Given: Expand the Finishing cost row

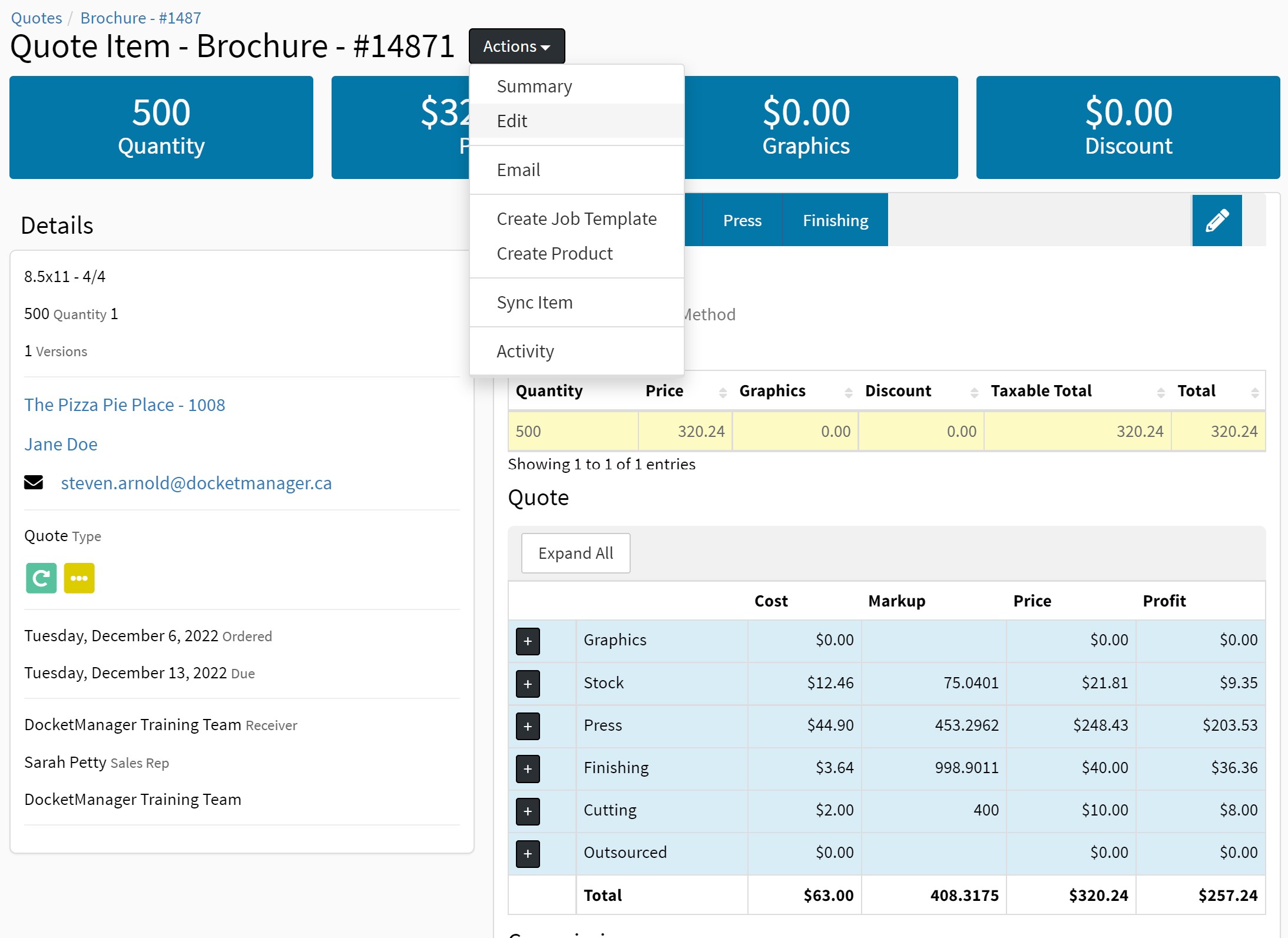Looking at the screenshot, I should 528,768.
